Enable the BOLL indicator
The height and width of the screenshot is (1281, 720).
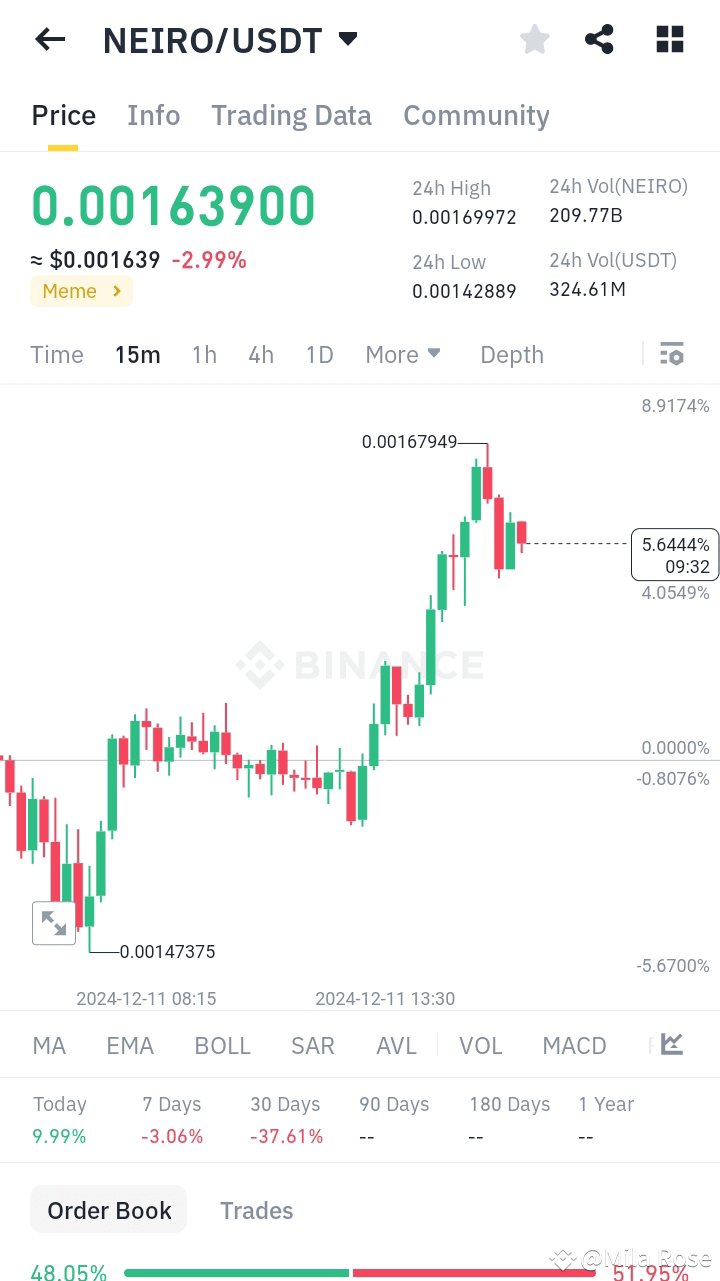click(x=222, y=1045)
